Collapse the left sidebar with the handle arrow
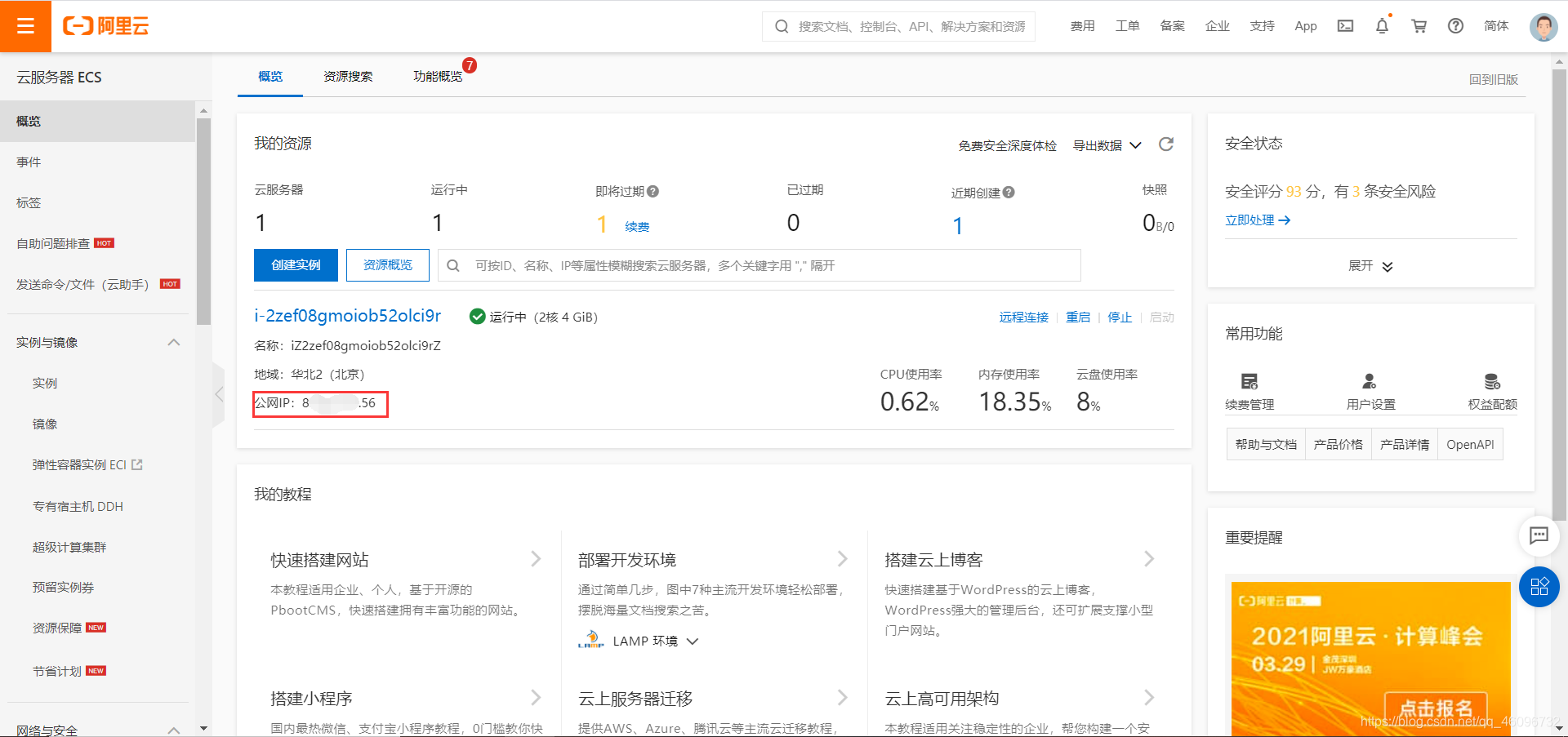Image resolution: width=1568 pixels, height=737 pixels. (218, 394)
